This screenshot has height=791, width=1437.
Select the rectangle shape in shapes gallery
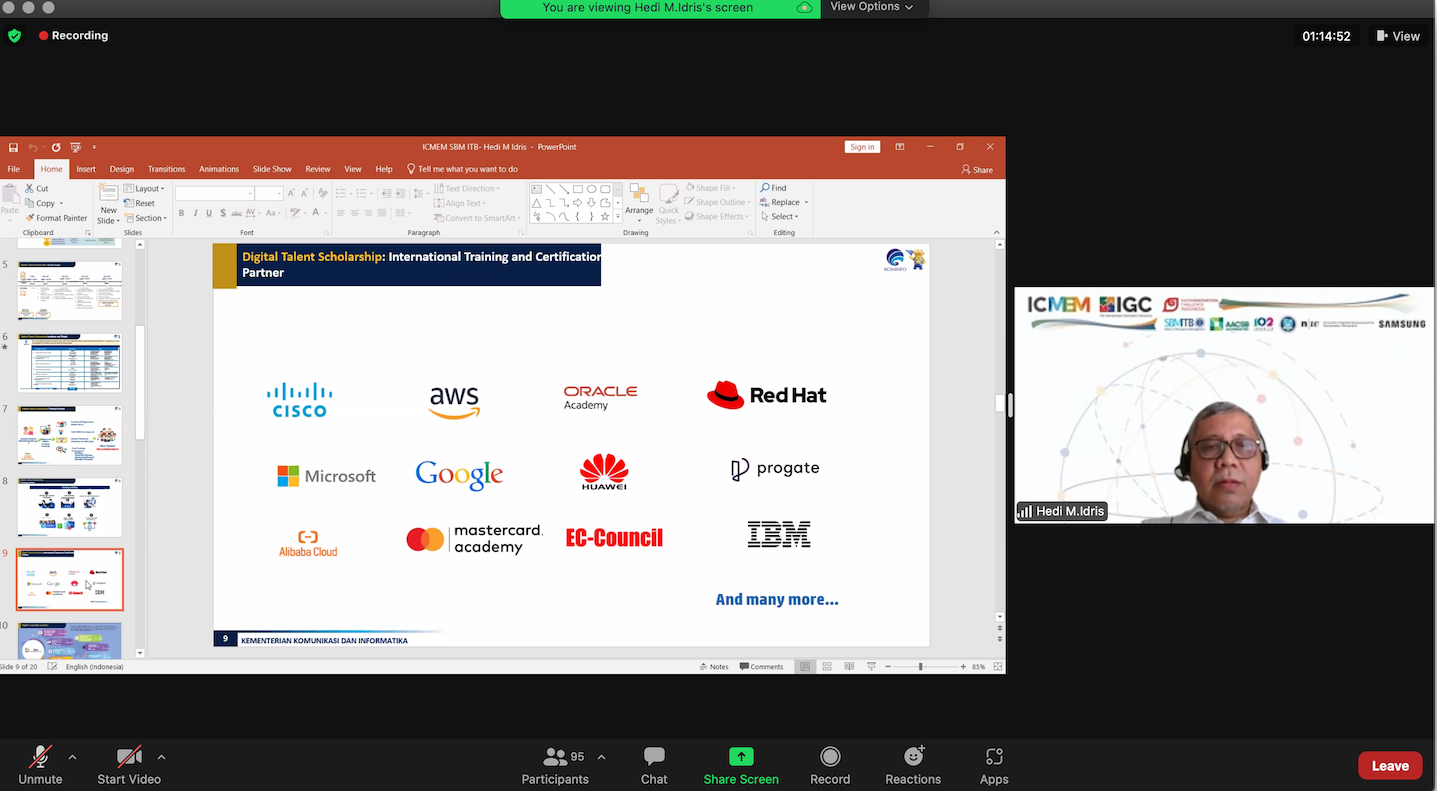pyautogui.click(x=578, y=189)
